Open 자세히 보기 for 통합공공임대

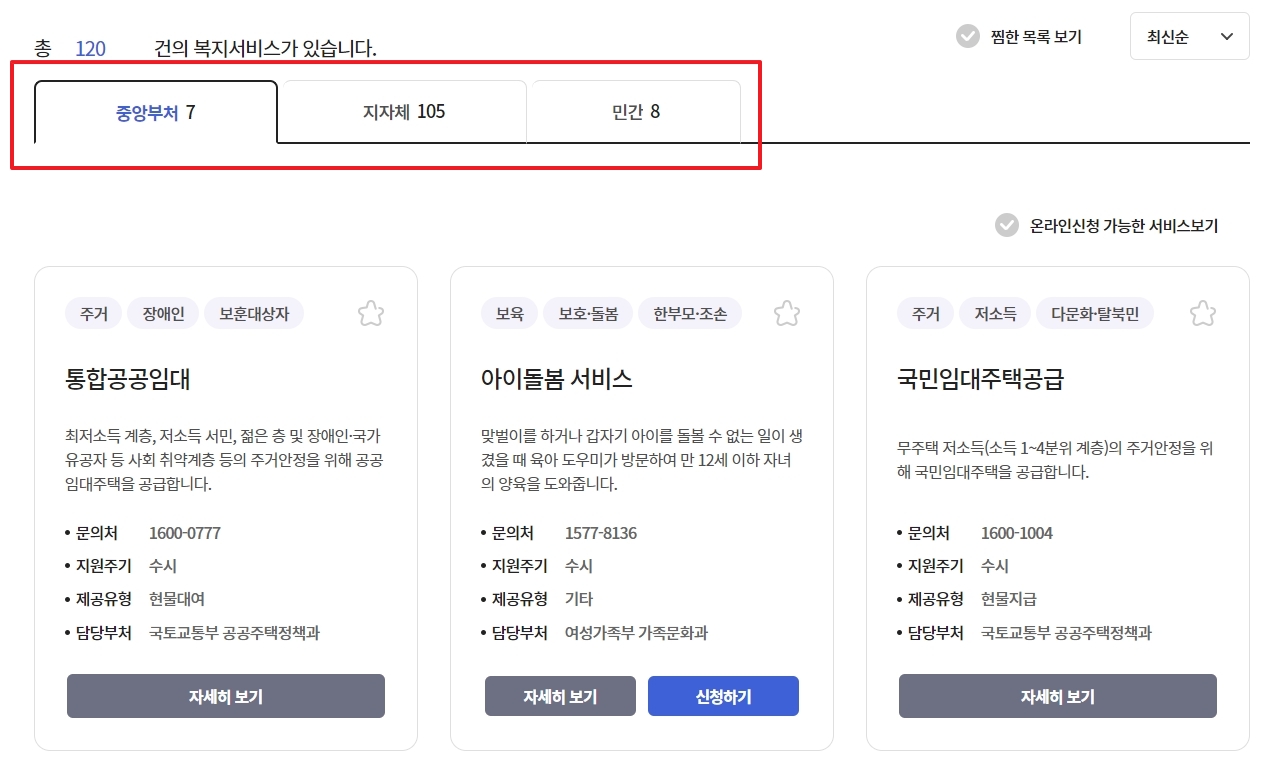click(225, 696)
